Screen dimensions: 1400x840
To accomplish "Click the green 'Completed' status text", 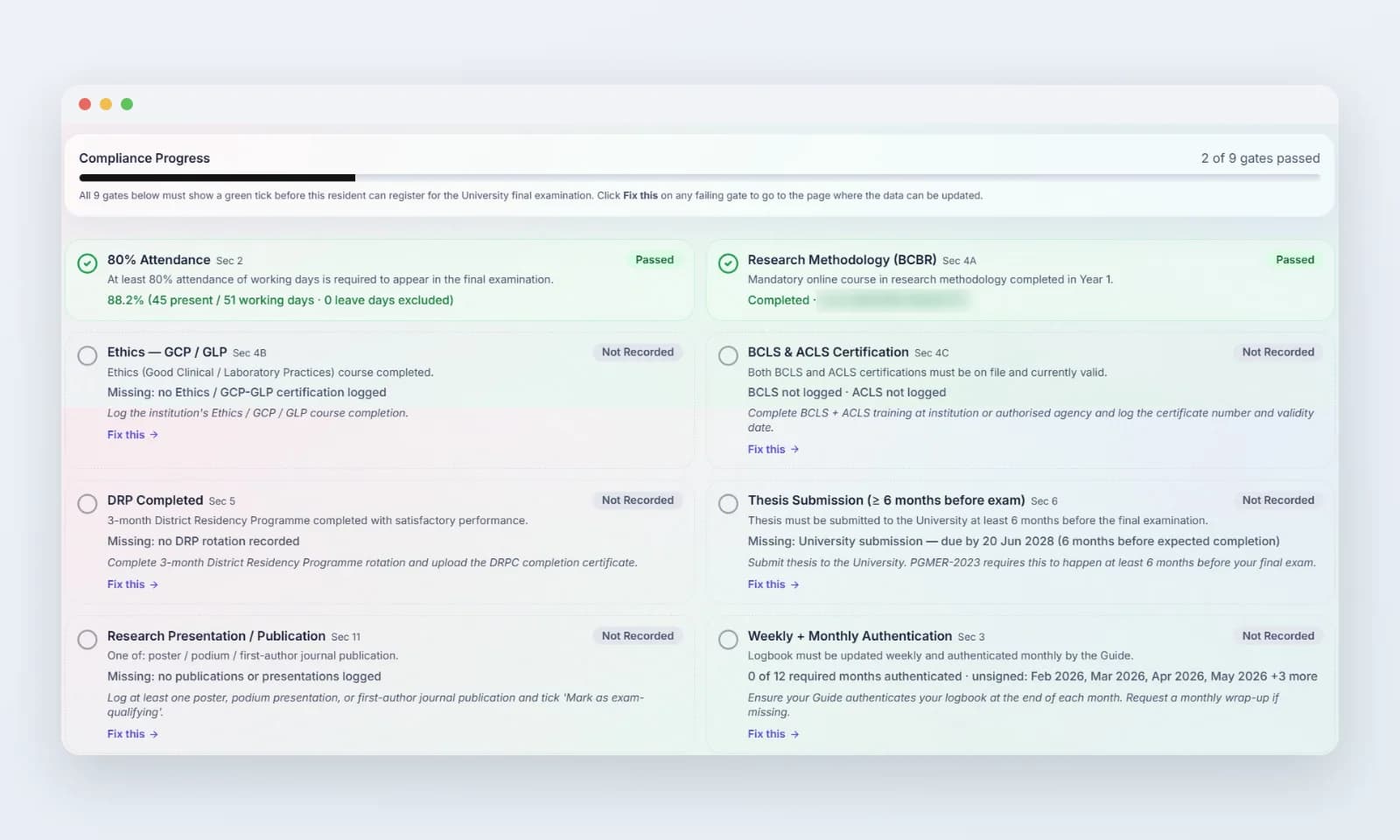I will [x=779, y=300].
